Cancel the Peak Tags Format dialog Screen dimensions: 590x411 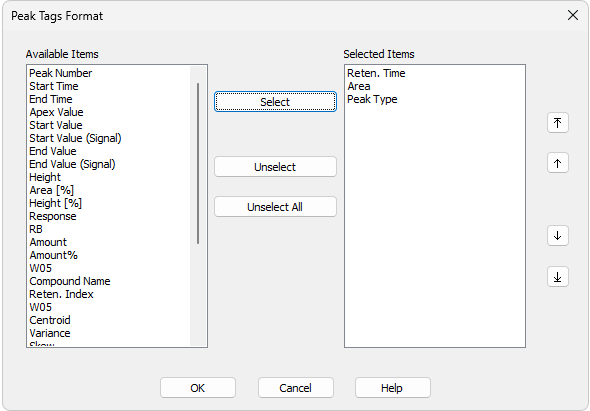tap(295, 388)
